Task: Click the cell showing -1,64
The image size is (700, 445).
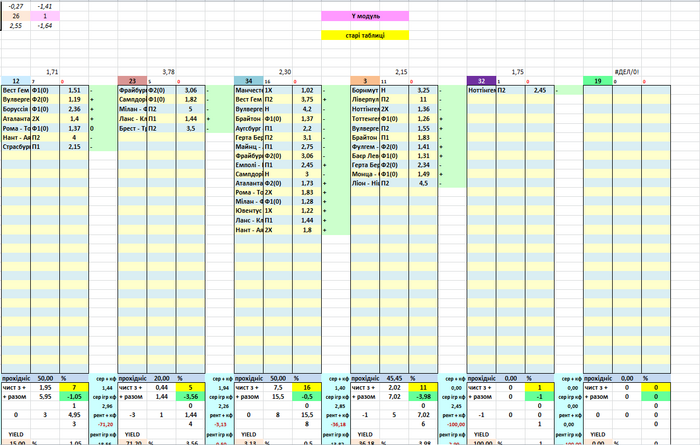Action: (45, 26)
